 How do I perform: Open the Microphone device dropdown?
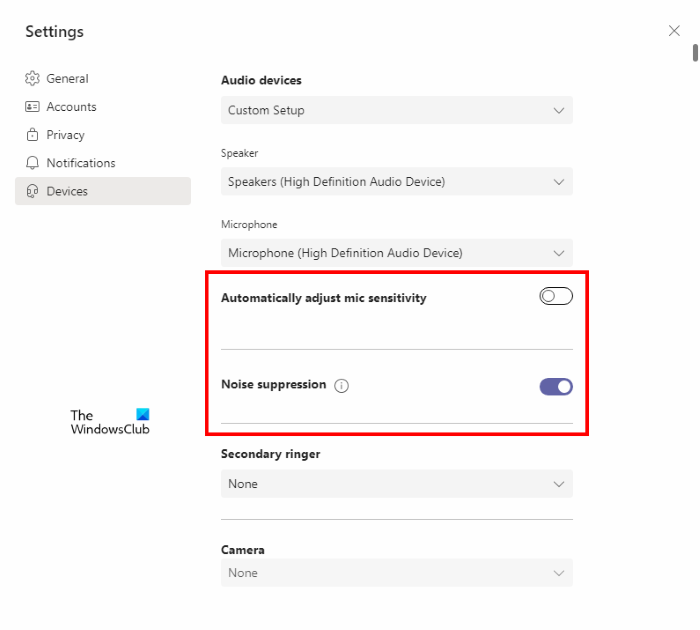[x=396, y=253]
